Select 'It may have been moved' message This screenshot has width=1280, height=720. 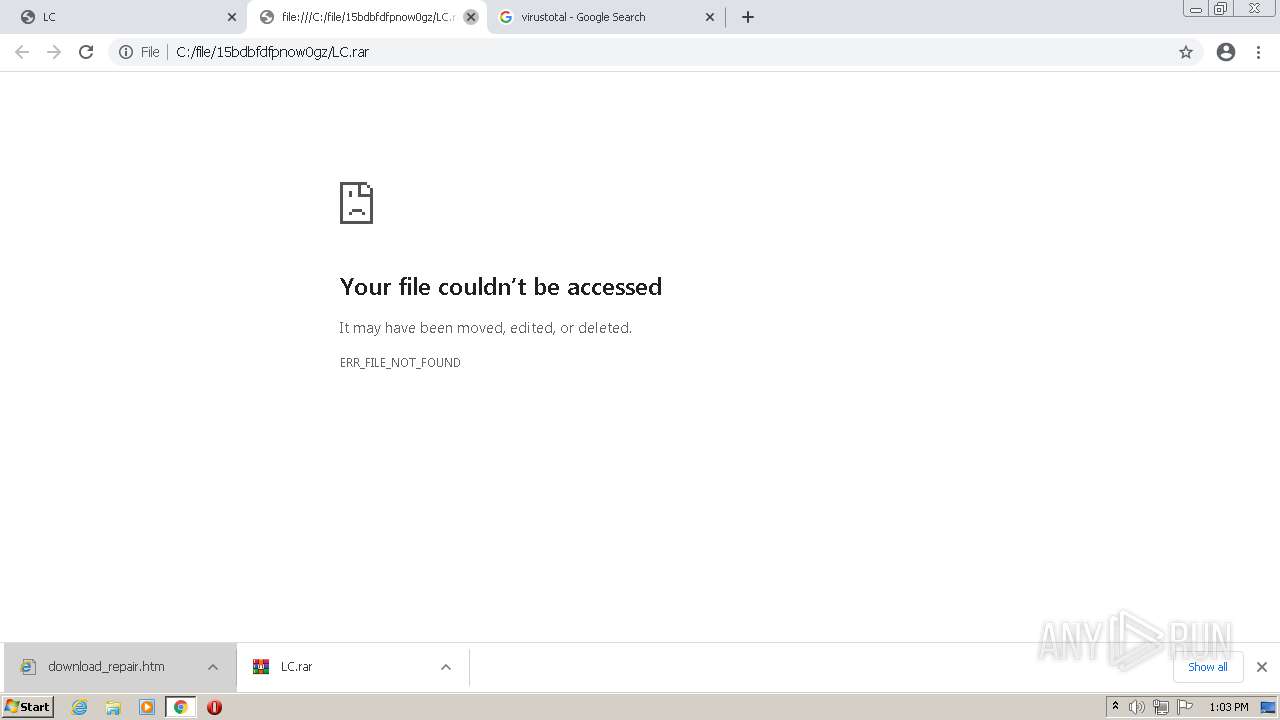click(x=485, y=328)
